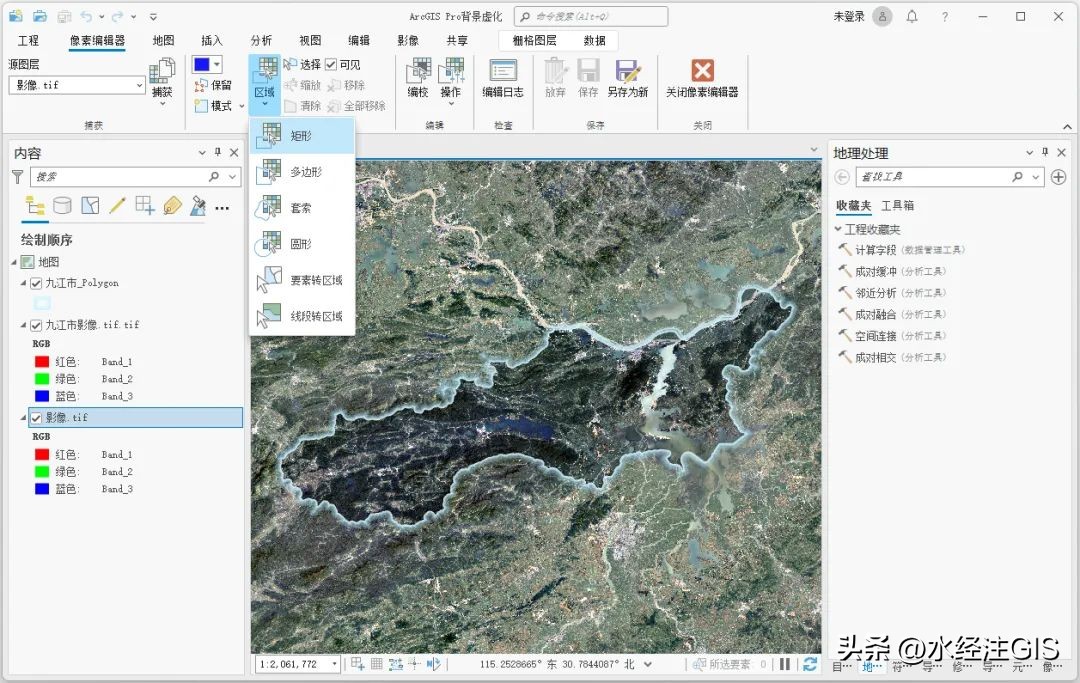Open the 源图层 source layer dropdown
This screenshot has height=683, width=1080.
tap(140, 85)
